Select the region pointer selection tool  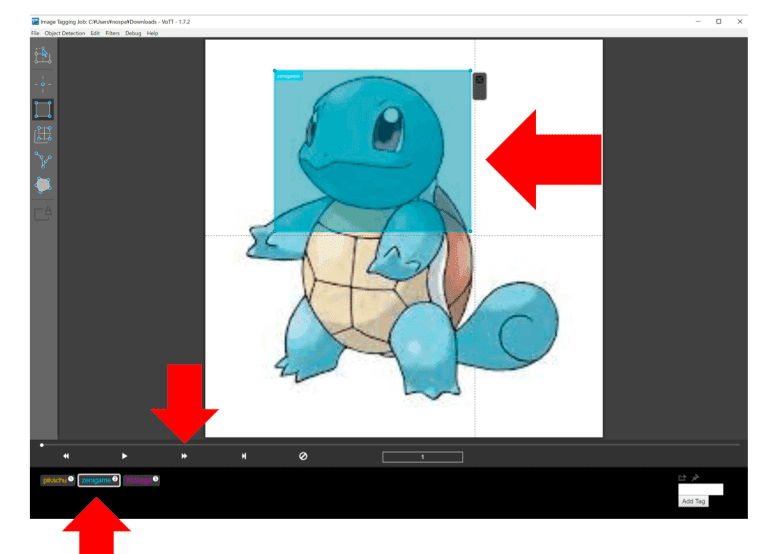(x=43, y=55)
